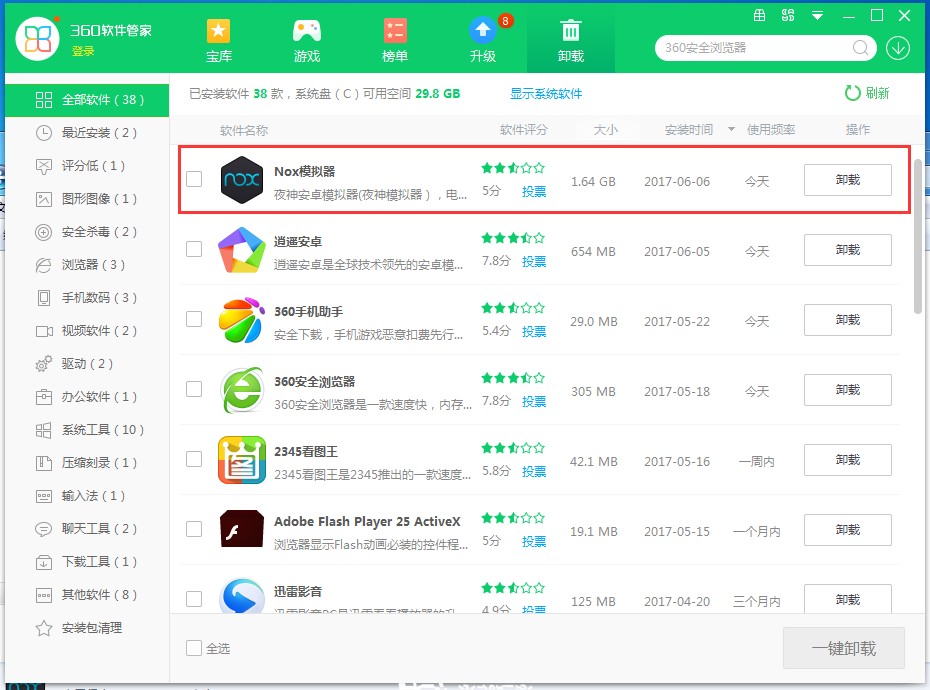Switch to the 游戏 tab
This screenshot has height=690, width=930.
coord(306,31)
